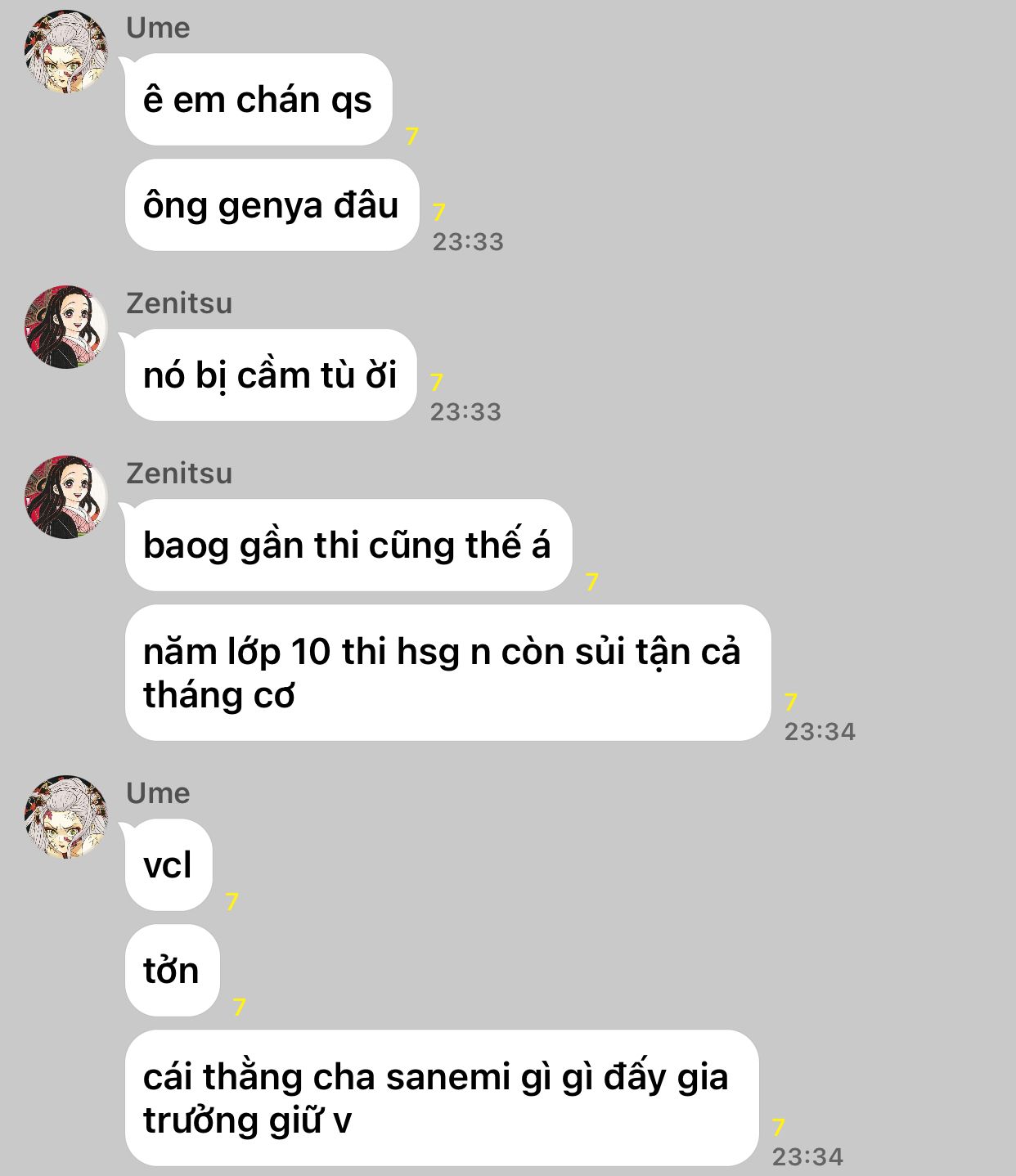Tap the 'baog gần thi cũng thế á' bubble

coord(348,545)
